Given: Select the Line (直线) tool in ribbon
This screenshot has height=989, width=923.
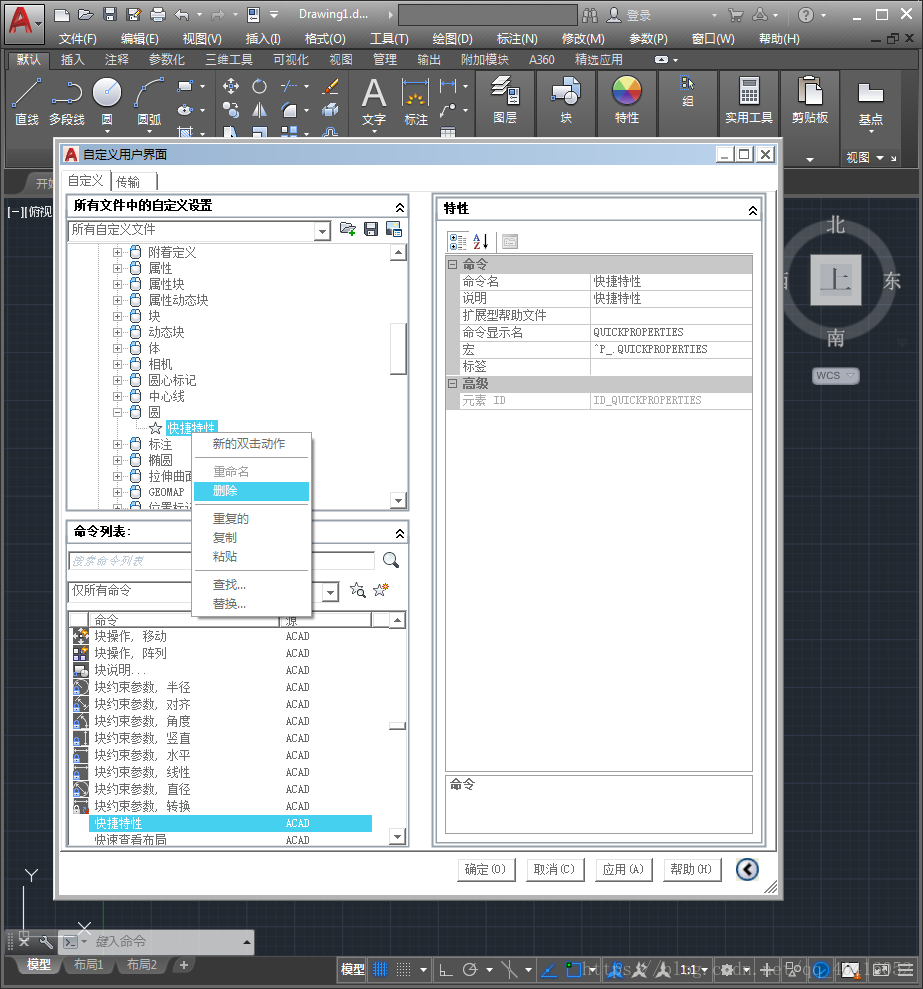Looking at the screenshot, I should pos(26,101).
